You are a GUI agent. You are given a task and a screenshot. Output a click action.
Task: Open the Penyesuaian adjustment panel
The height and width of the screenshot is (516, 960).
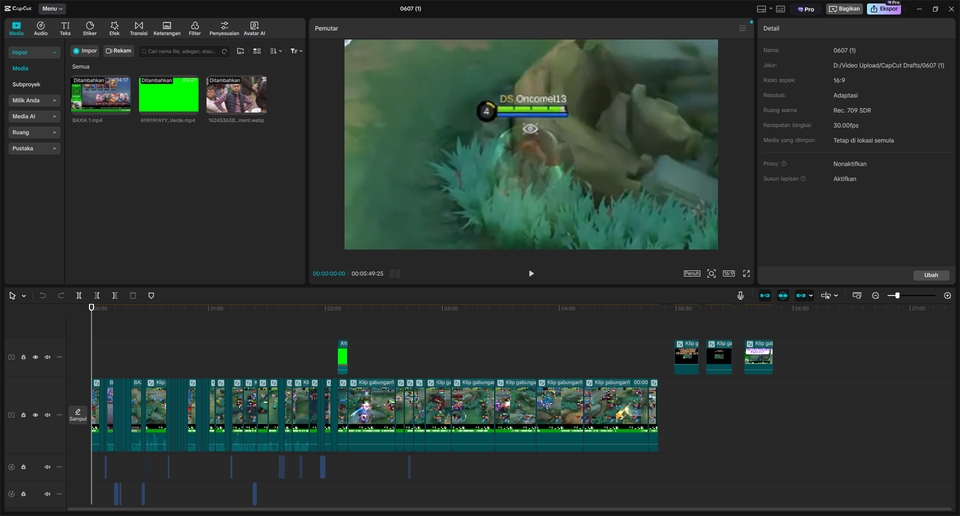[x=224, y=28]
